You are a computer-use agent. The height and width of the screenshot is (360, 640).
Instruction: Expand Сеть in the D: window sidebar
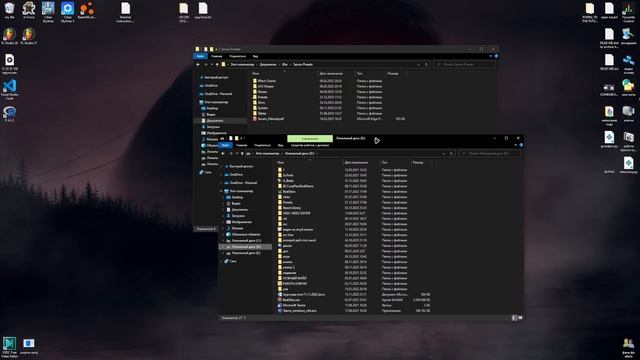[x=222, y=261]
